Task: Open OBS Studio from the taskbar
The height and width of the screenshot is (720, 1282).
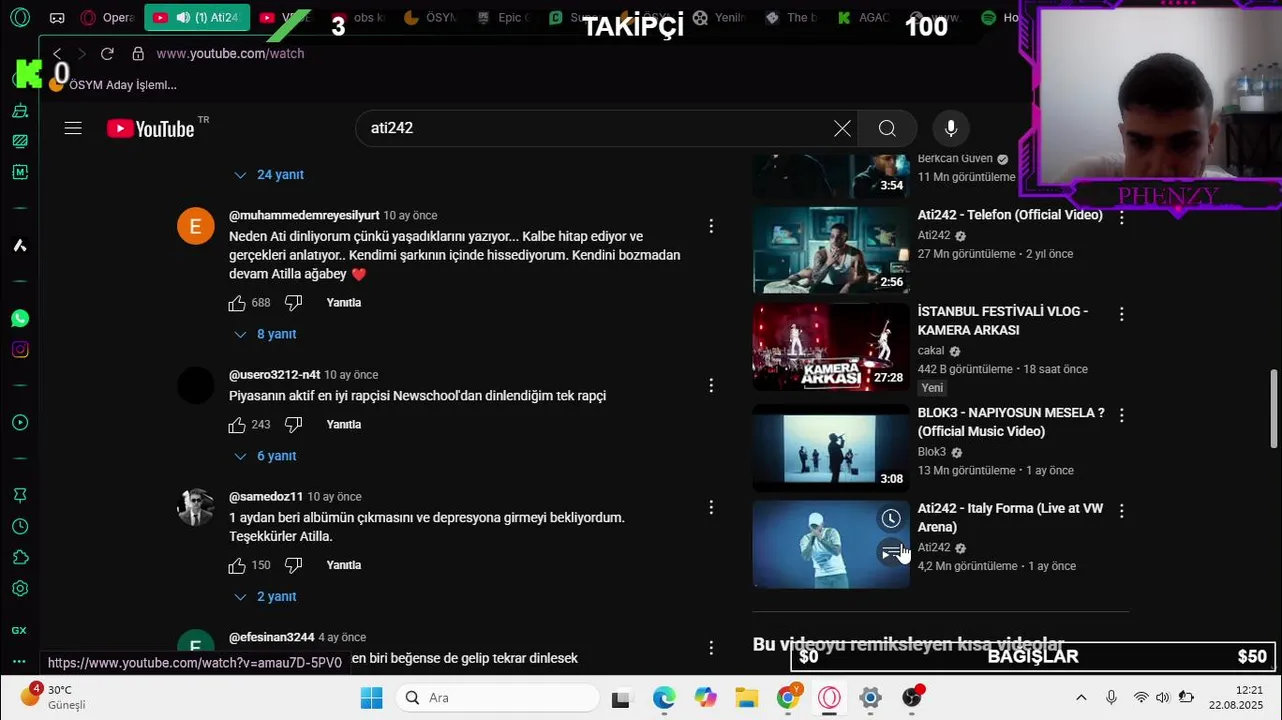Action: point(912,698)
